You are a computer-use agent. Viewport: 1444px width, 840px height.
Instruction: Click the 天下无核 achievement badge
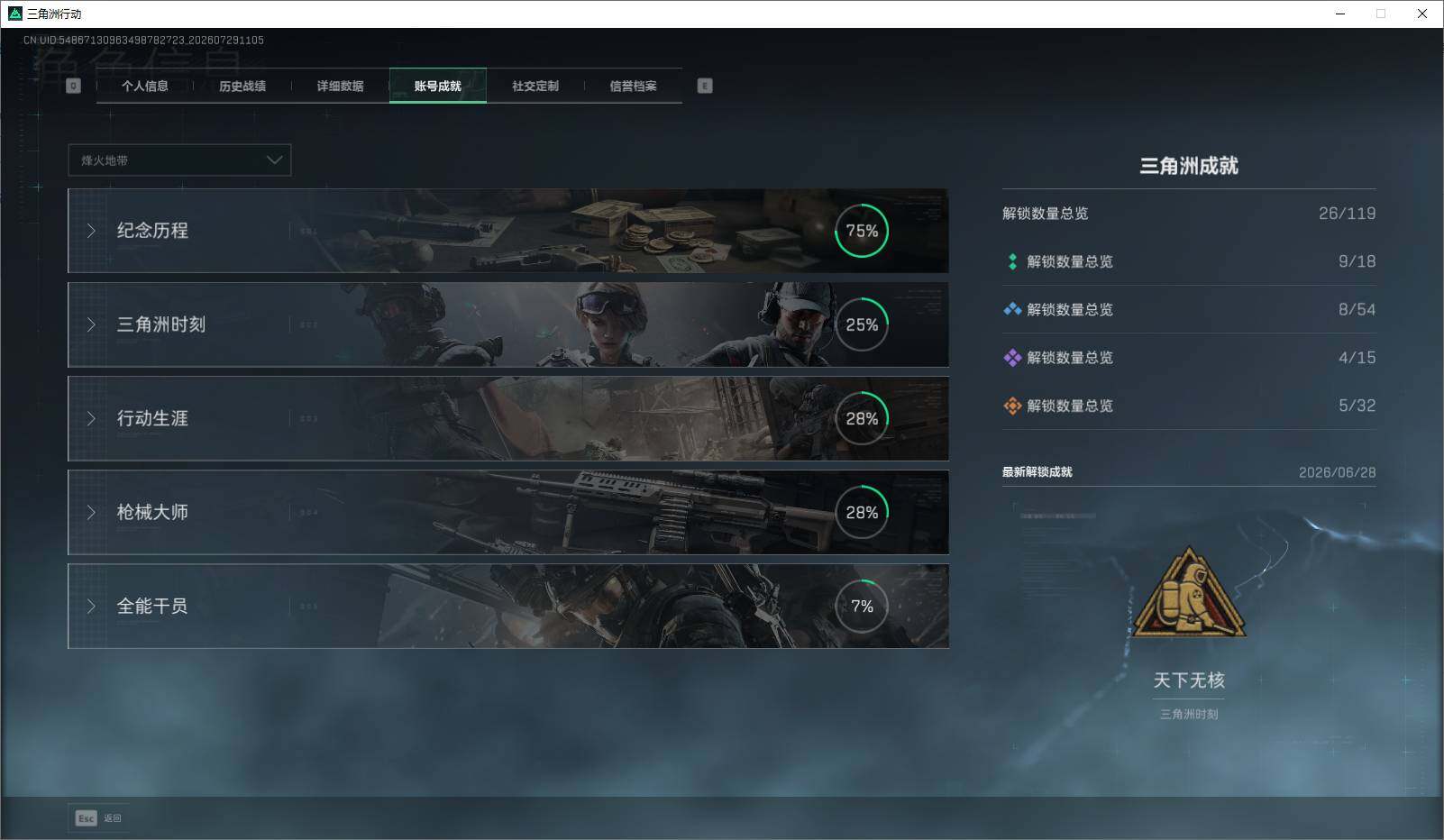pos(1189,592)
